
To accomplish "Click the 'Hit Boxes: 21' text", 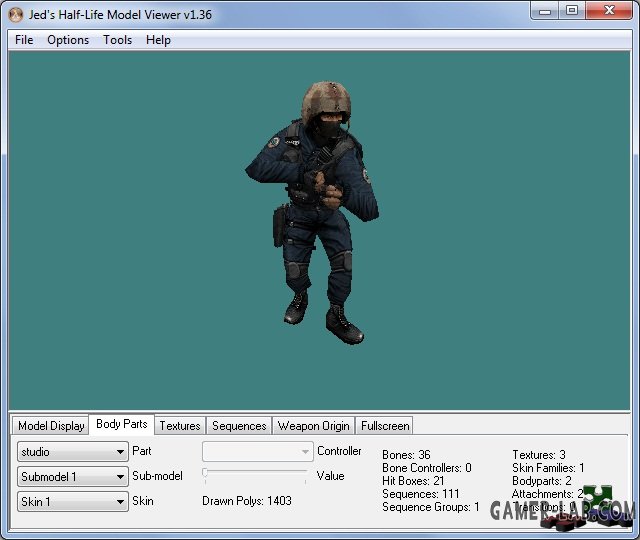I will pyautogui.click(x=413, y=481).
